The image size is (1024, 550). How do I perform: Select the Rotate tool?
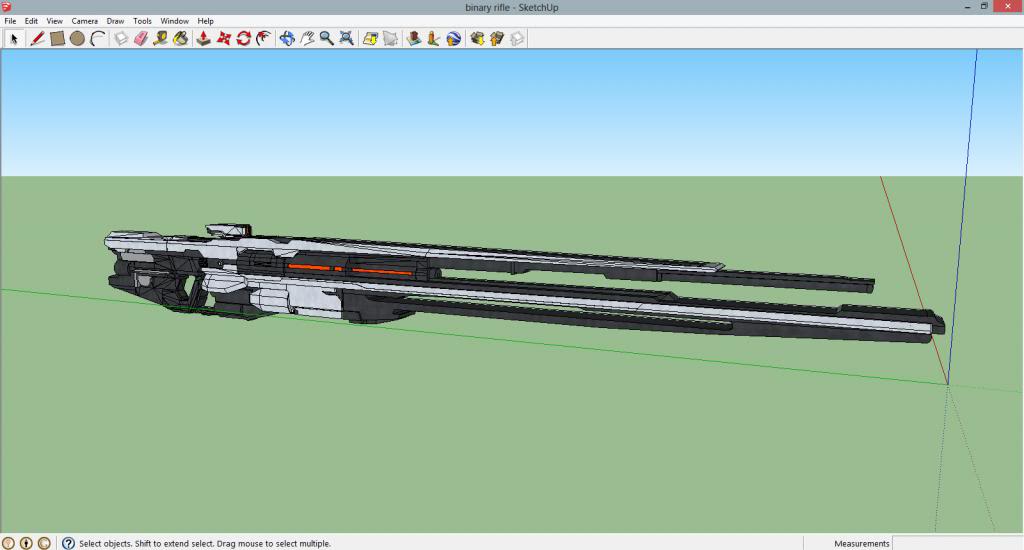[x=244, y=39]
